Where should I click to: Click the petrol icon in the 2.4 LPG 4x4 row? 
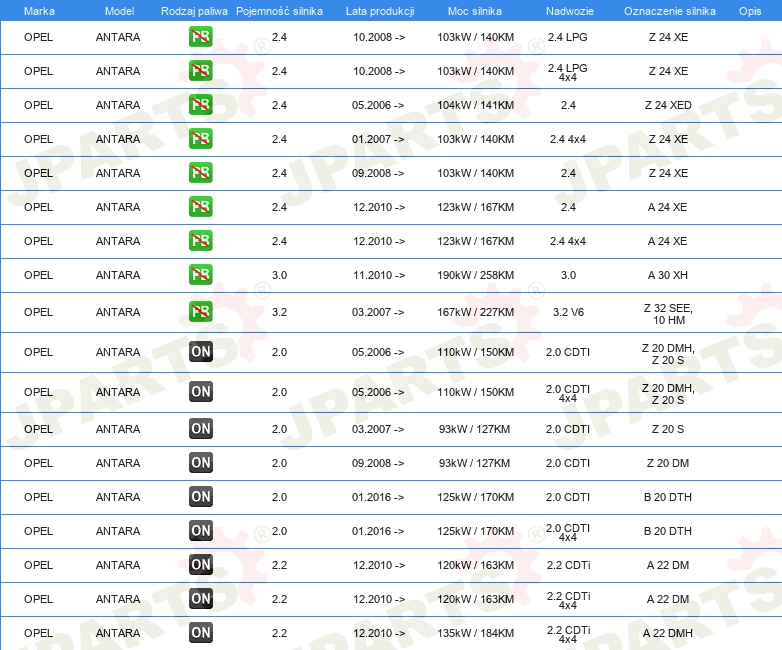click(201, 71)
